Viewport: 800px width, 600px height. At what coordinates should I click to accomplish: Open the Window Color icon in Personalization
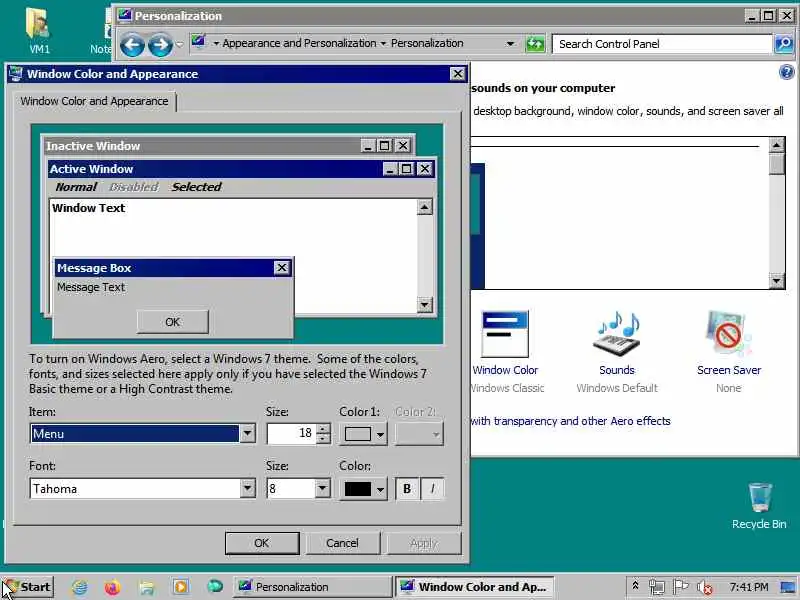[x=505, y=334]
